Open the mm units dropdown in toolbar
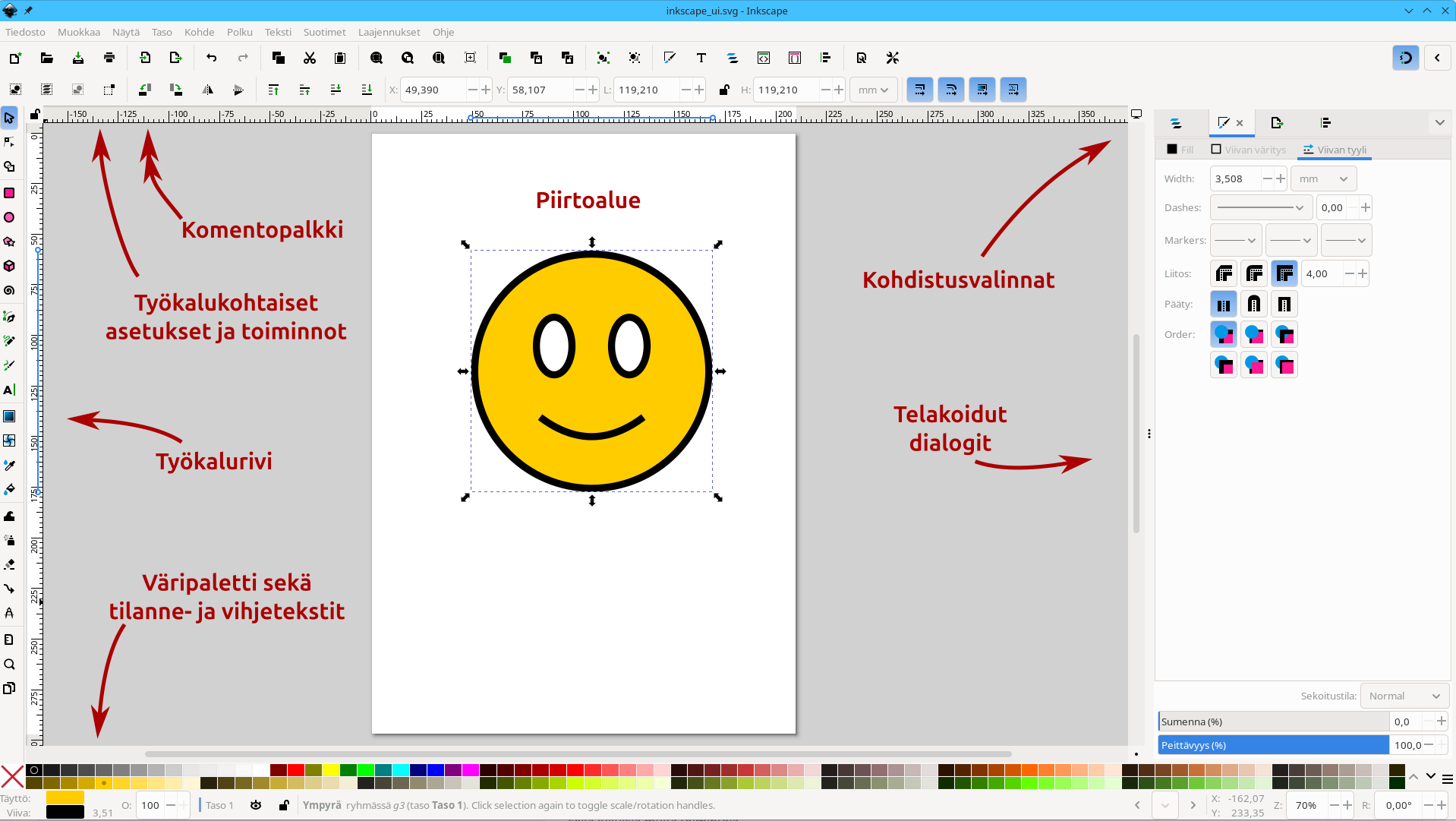 [x=873, y=90]
